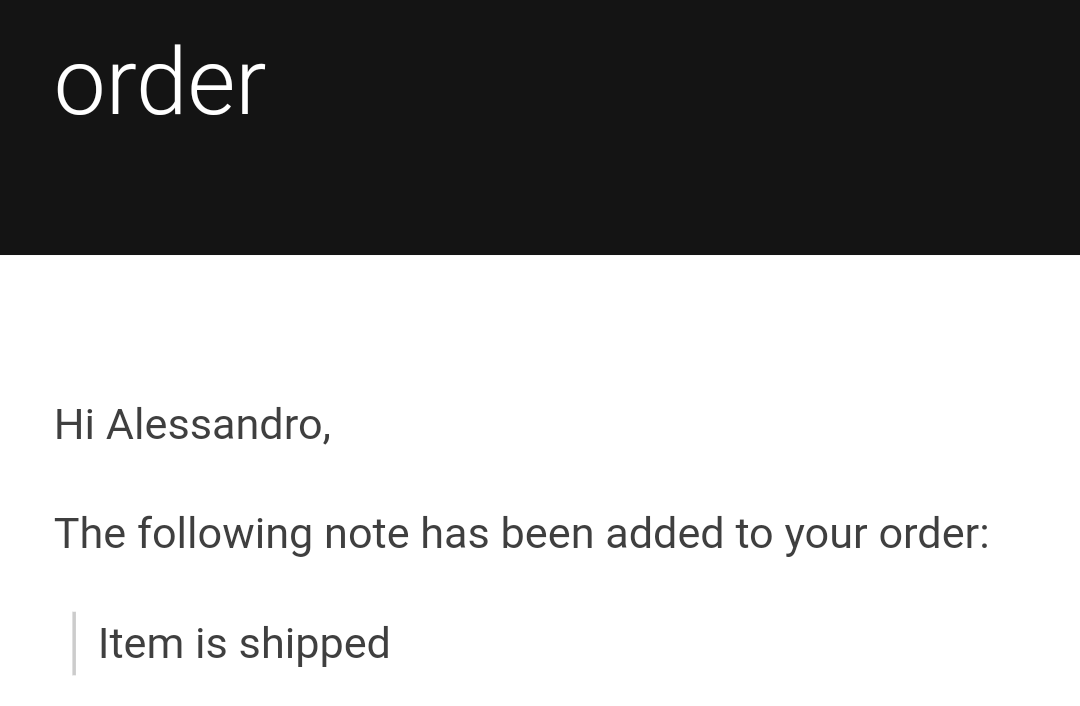Click the word "The" starting the sentence
Screen dimensions: 1080x706
tap(90, 534)
